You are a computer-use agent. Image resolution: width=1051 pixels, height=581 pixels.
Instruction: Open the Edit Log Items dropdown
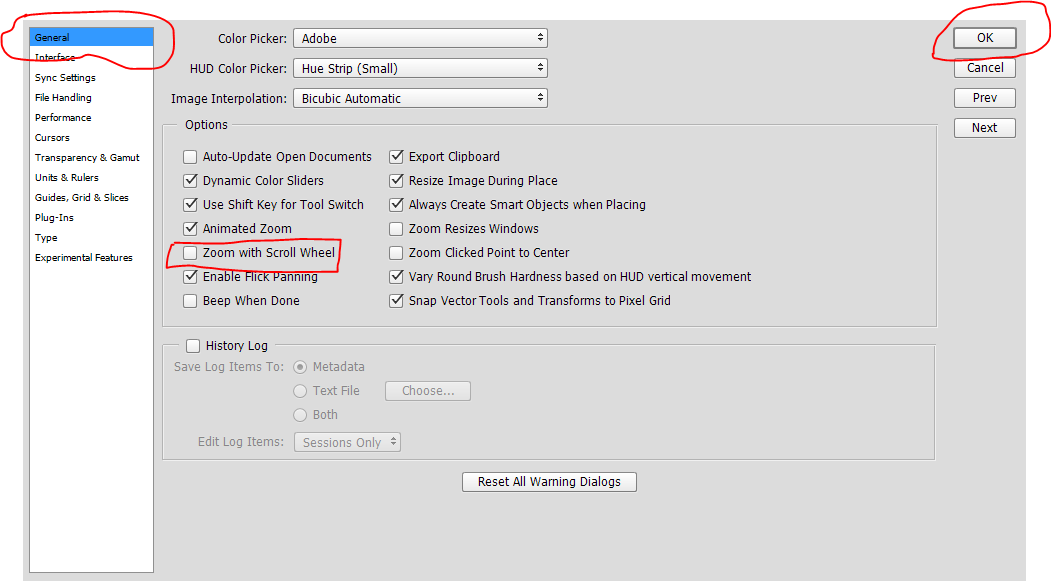click(347, 441)
